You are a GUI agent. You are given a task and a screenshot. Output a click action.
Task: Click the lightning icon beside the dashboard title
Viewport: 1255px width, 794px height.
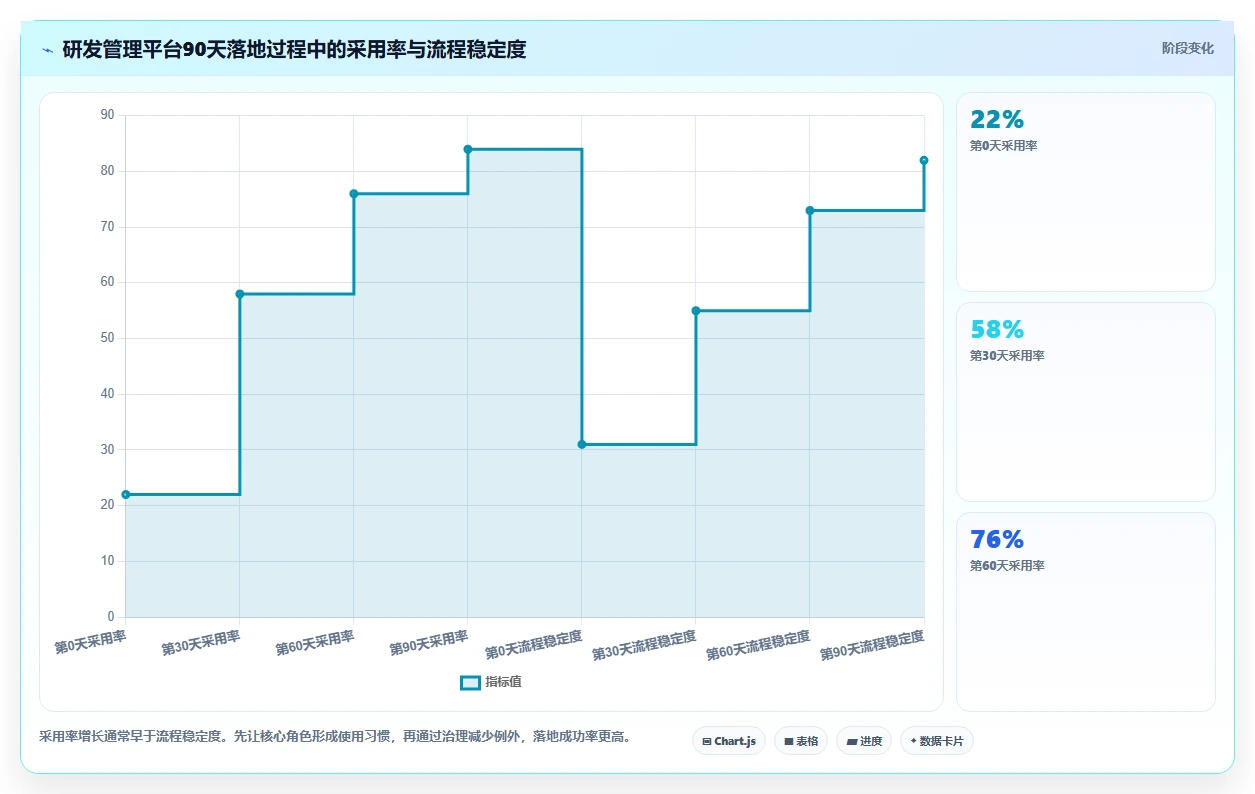click(48, 50)
